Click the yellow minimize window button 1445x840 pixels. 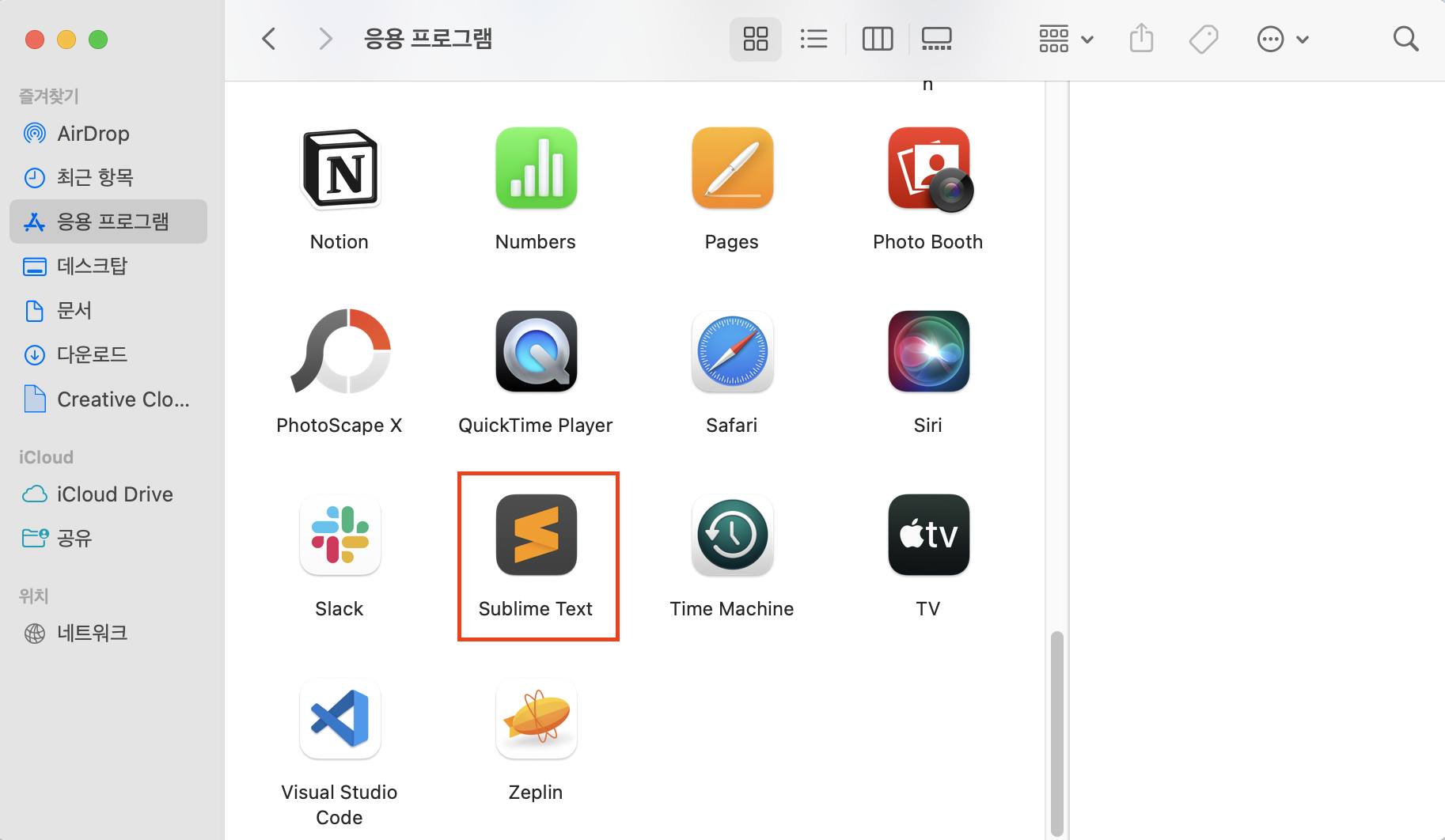tap(66, 39)
